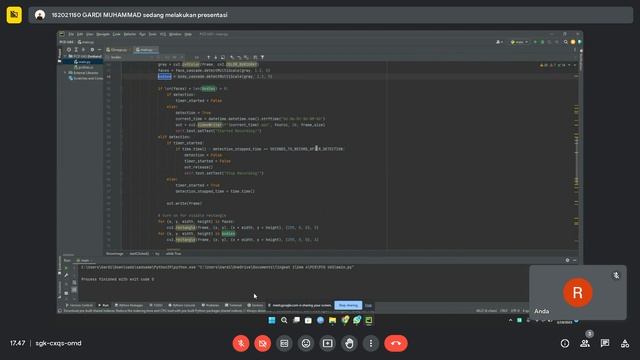Leave the call with red hang-up button
640x360 pixels.
click(x=396, y=343)
